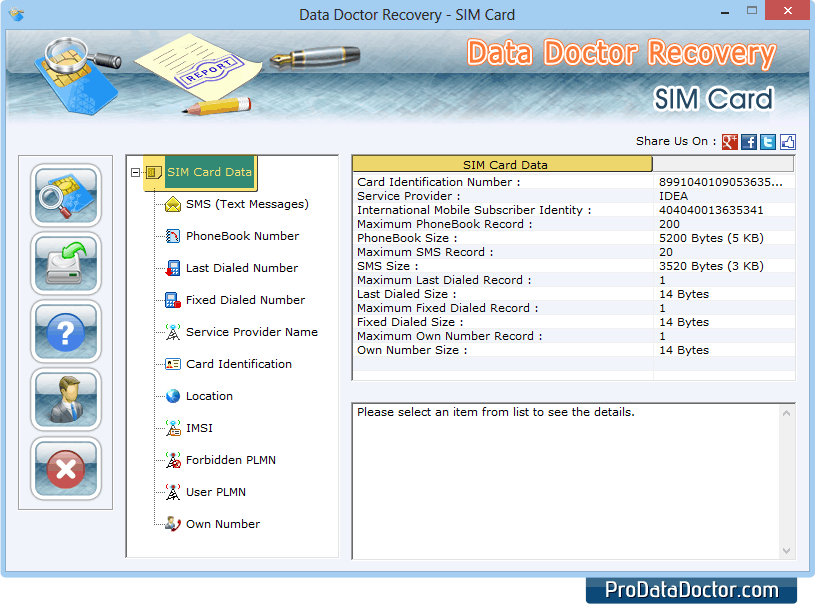Select SMS (Text Messages) tree item
This screenshot has width=815, height=604.
[247, 204]
